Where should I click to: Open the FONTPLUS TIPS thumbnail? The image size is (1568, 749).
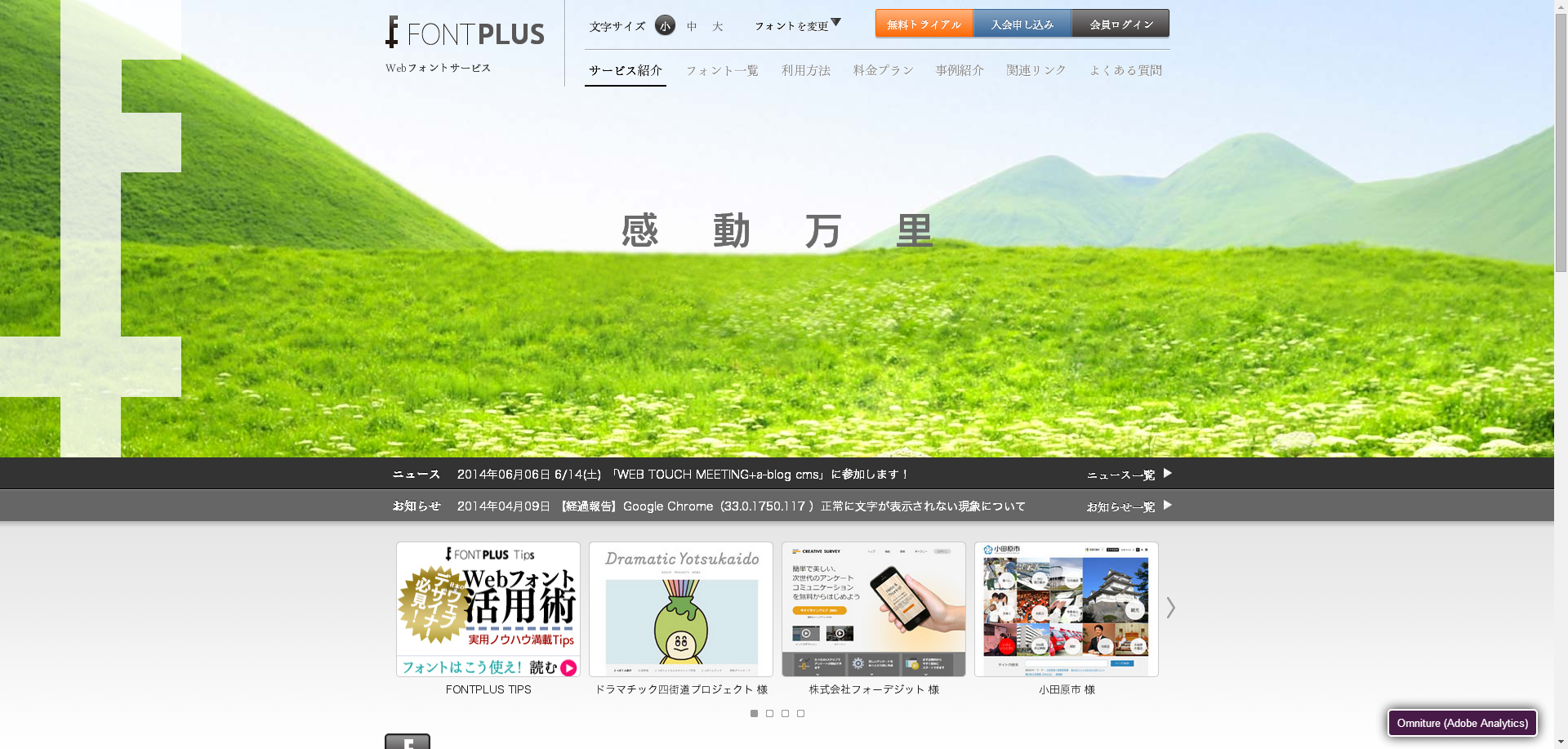click(488, 609)
